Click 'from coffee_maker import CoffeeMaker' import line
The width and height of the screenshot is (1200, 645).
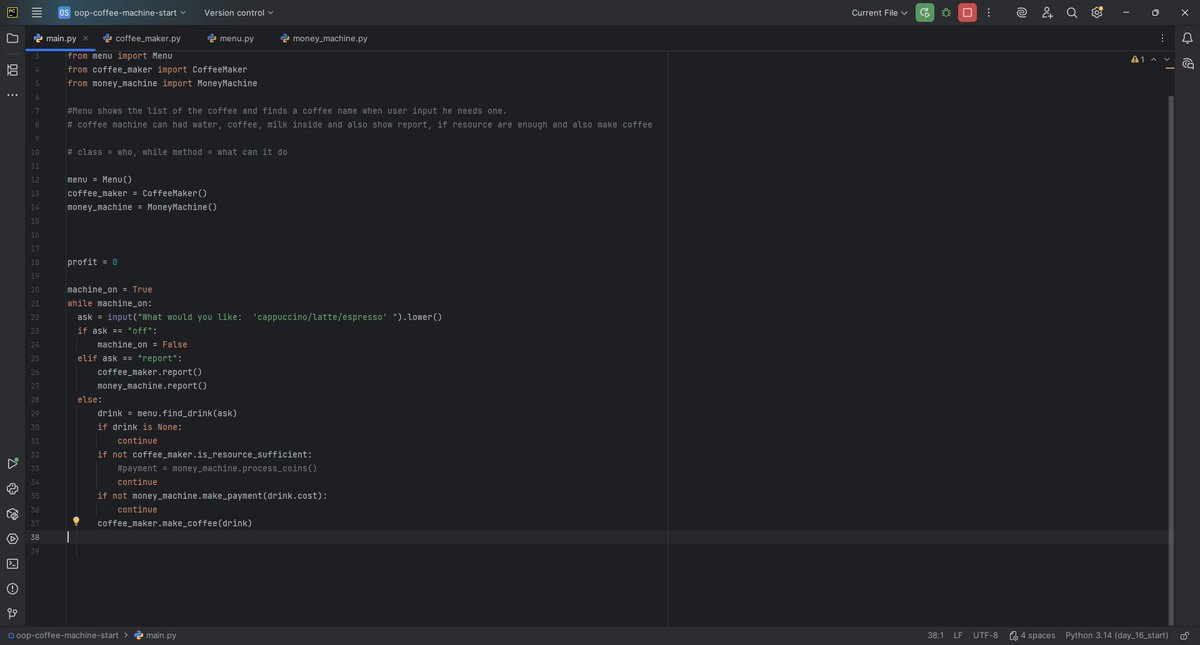(x=157, y=69)
